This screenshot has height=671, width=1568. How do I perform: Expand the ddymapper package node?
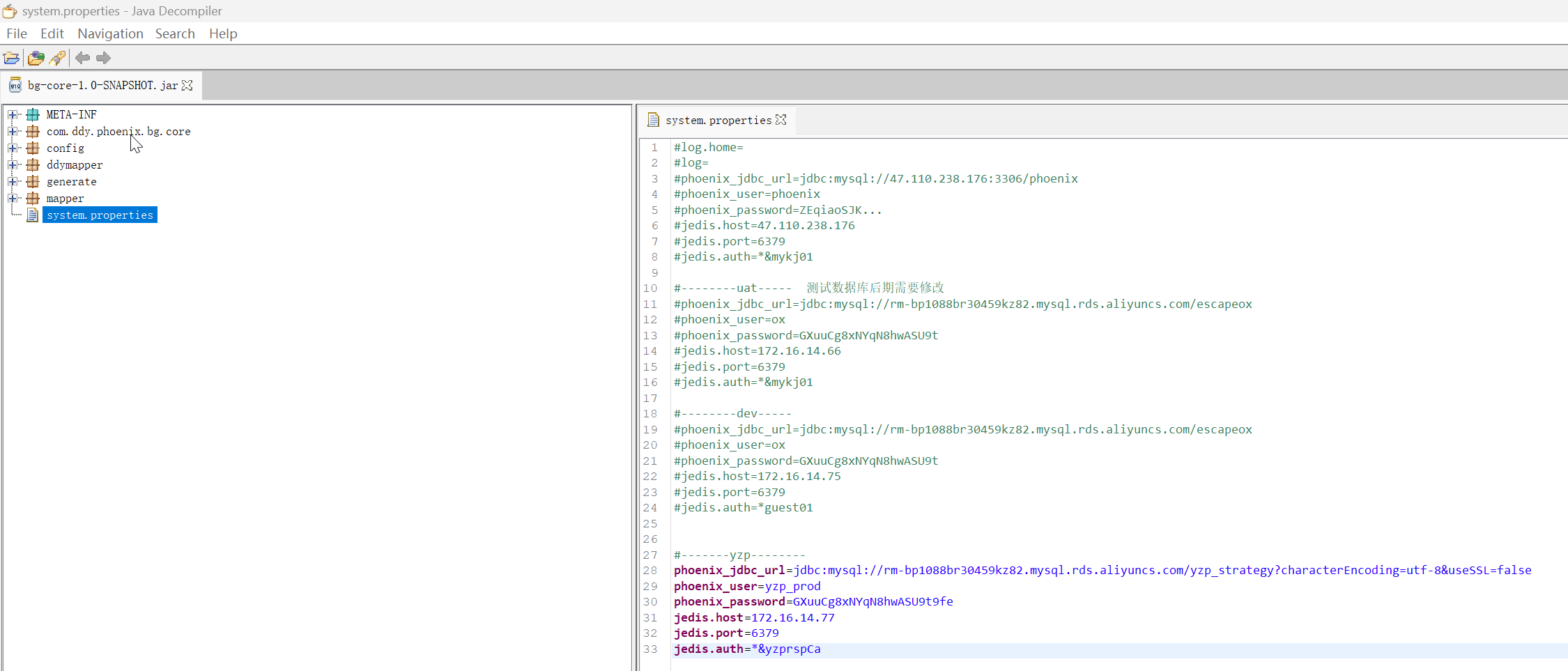click(13, 164)
